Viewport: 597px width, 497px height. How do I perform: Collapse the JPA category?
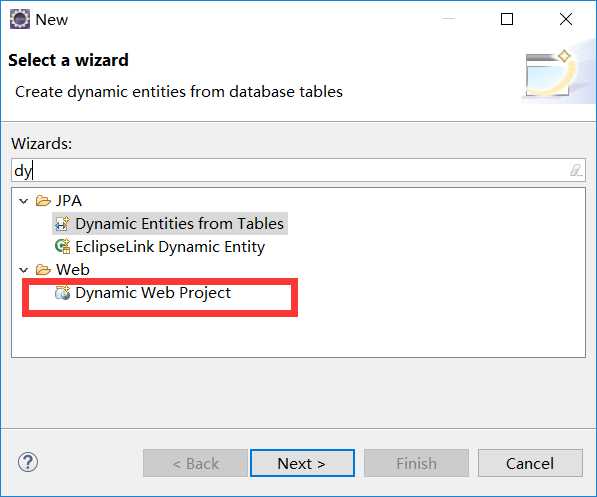tap(24, 201)
